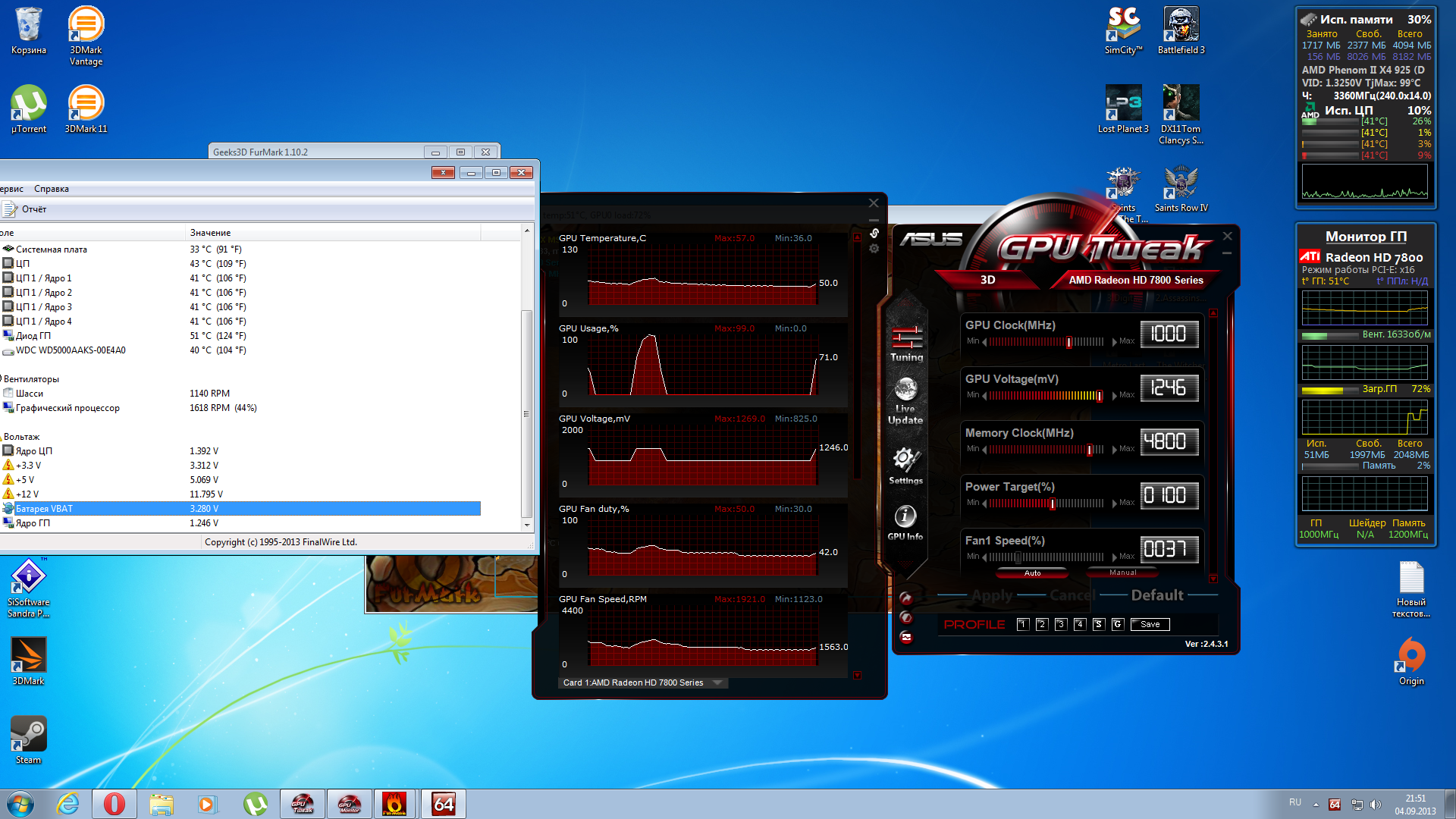Expand the Card 1 AMD Radeon dropdown
The height and width of the screenshot is (819, 1456).
click(717, 682)
